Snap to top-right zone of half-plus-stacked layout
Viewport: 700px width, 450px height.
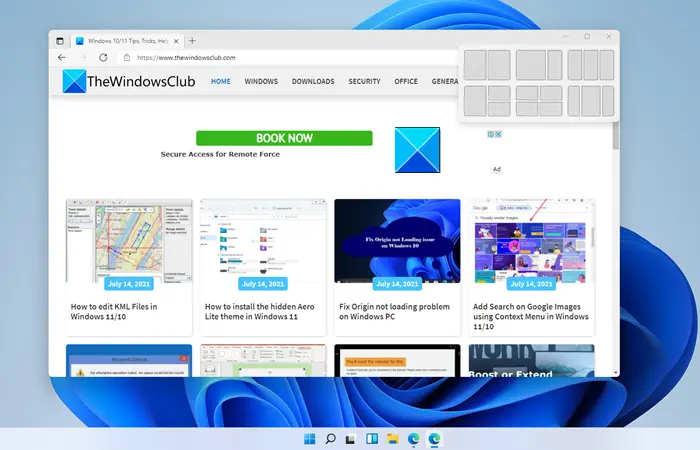click(x=499, y=93)
